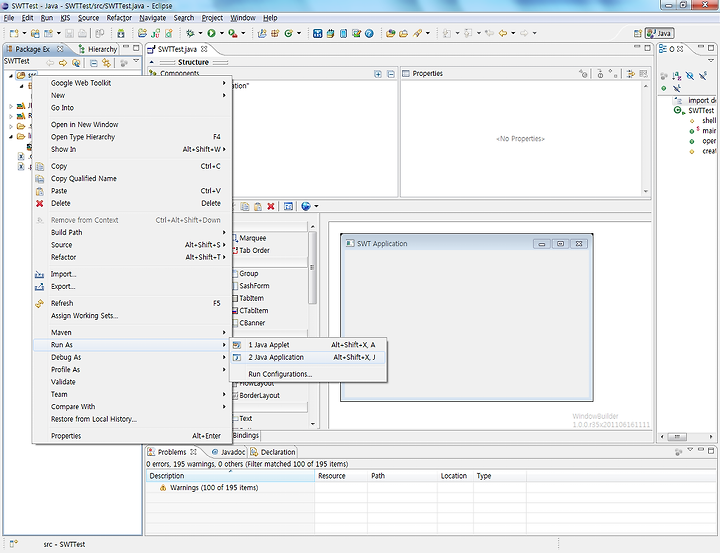The height and width of the screenshot is (553, 720).
Task: Toggle alphabetical Sort in the Outline view
Action: (677, 76)
